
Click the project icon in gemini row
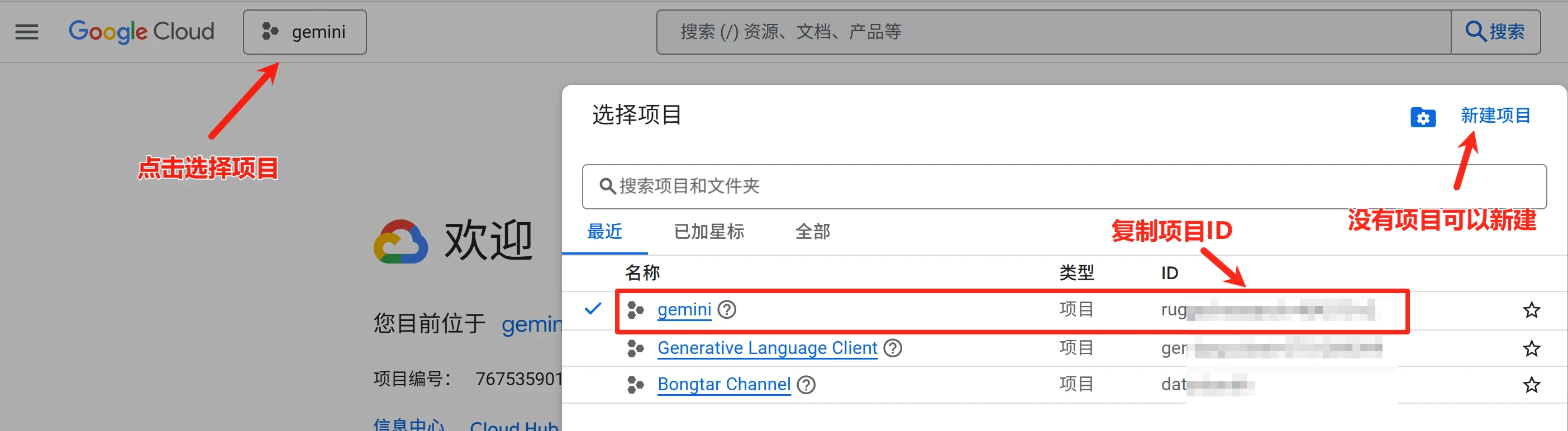pos(636,310)
